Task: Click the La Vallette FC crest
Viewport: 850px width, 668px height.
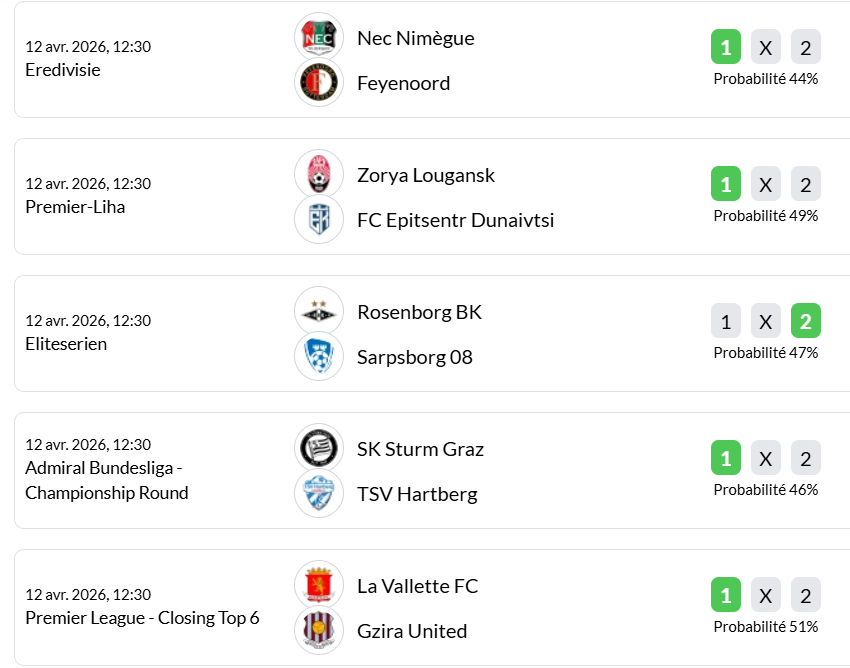Action: 319,585
